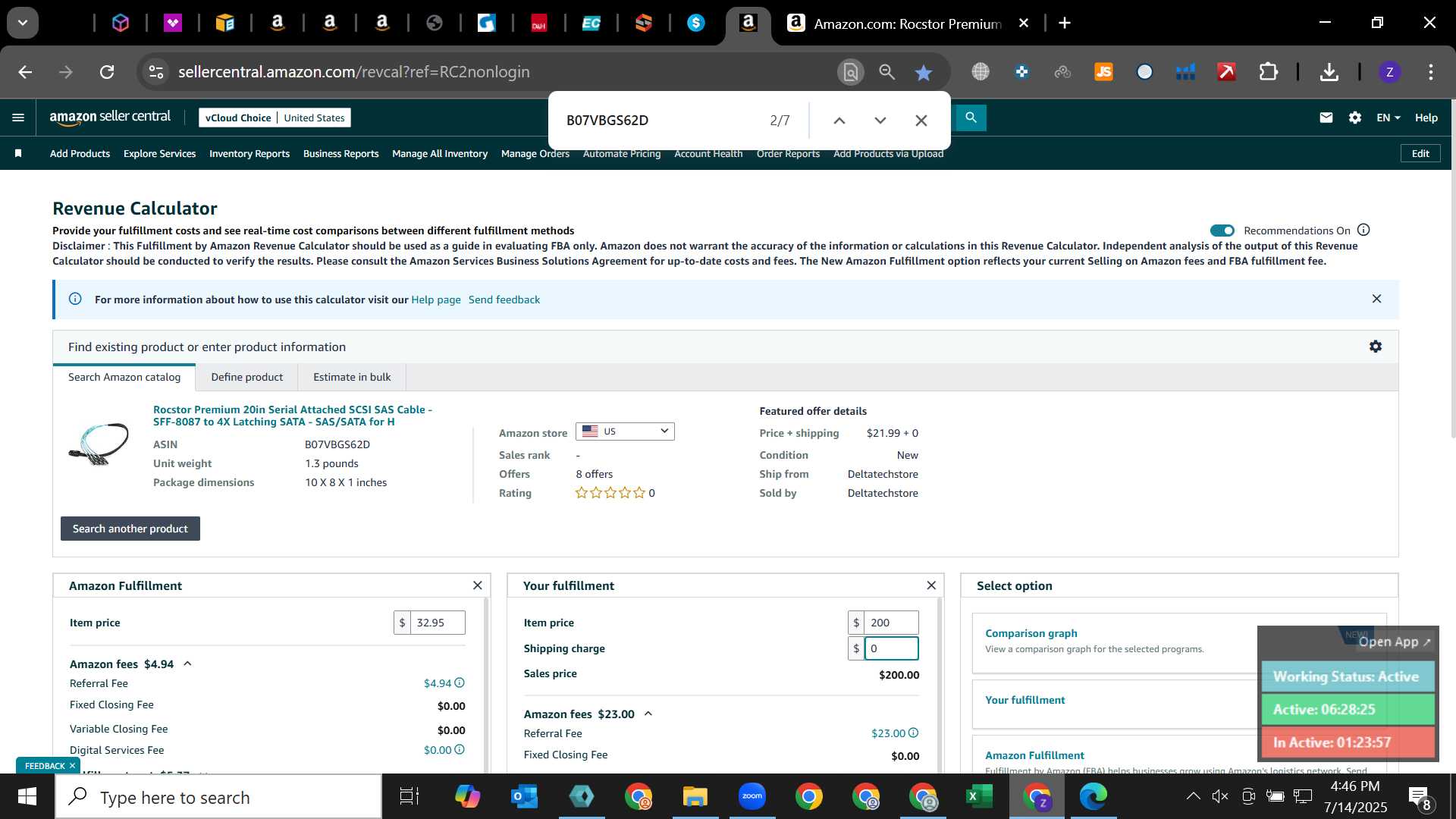The image size is (1456, 819).
Task: Go to next find-in-page match
Action: coord(880,121)
